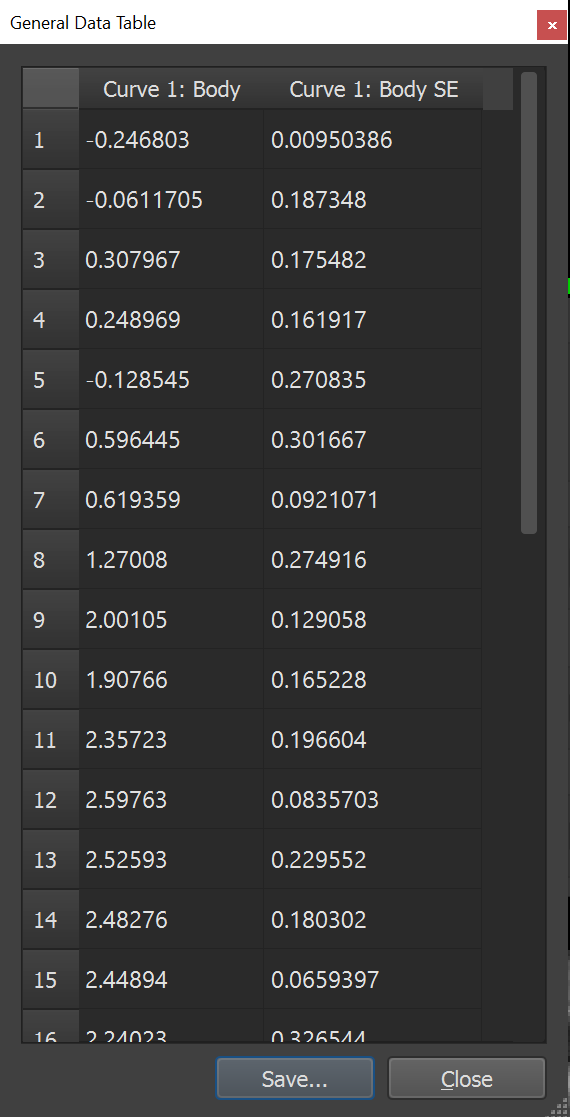Select the cell with value 1.27008
Image resolution: width=570 pixels, height=1117 pixels.
pos(171,559)
